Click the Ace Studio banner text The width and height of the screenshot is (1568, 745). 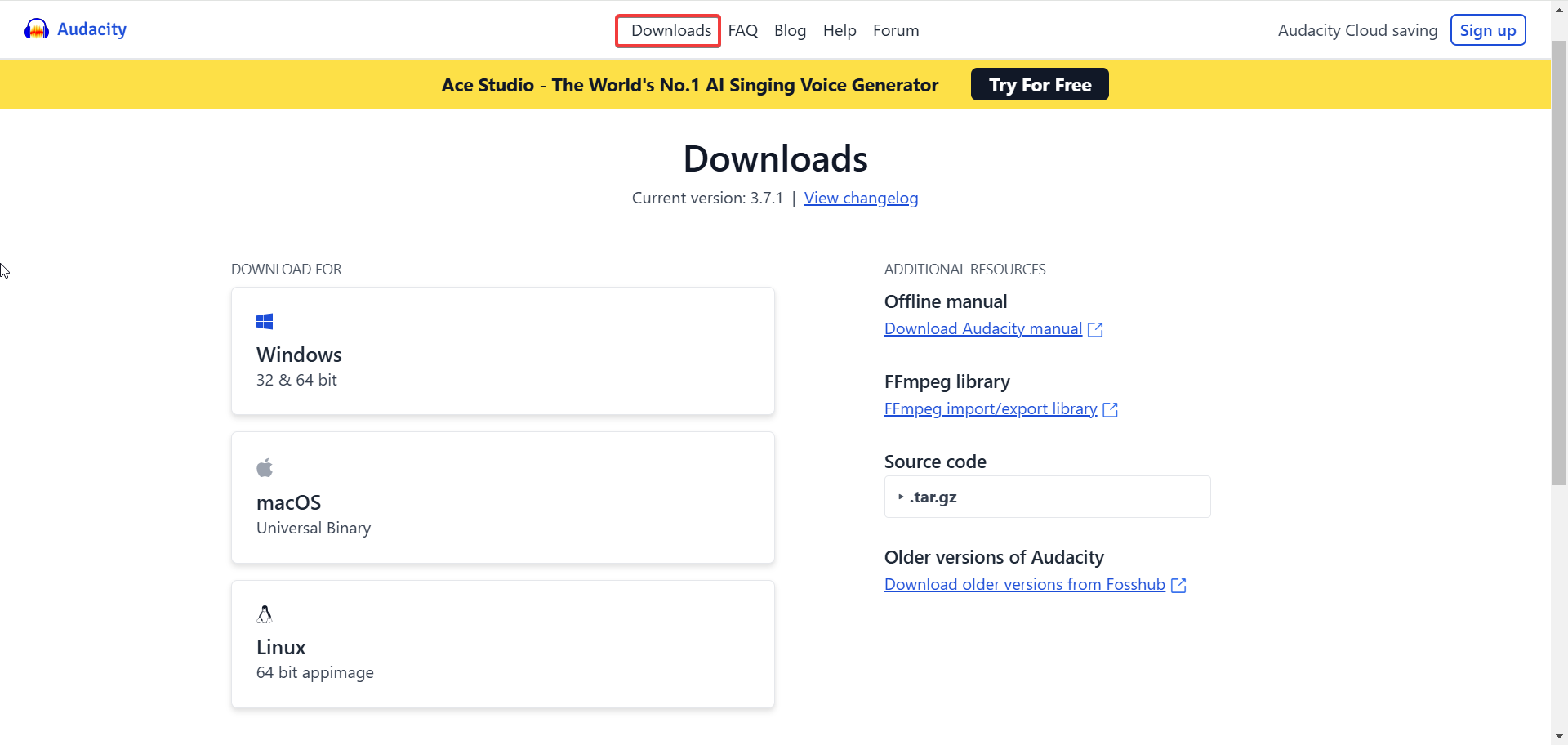(x=689, y=85)
